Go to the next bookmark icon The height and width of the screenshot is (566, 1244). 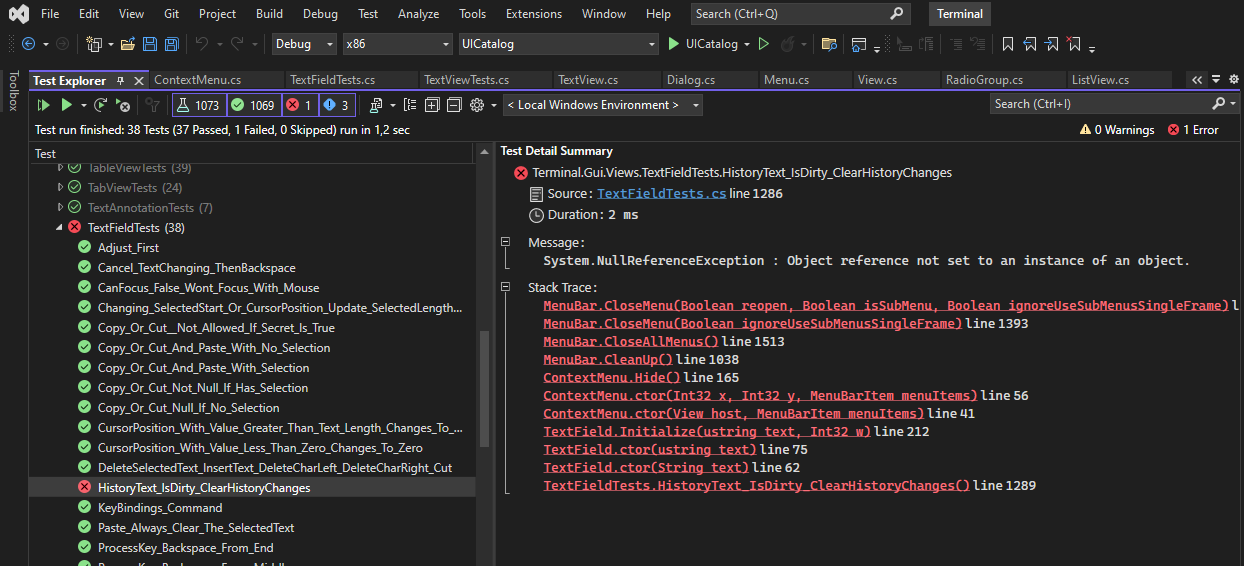coord(1052,44)
